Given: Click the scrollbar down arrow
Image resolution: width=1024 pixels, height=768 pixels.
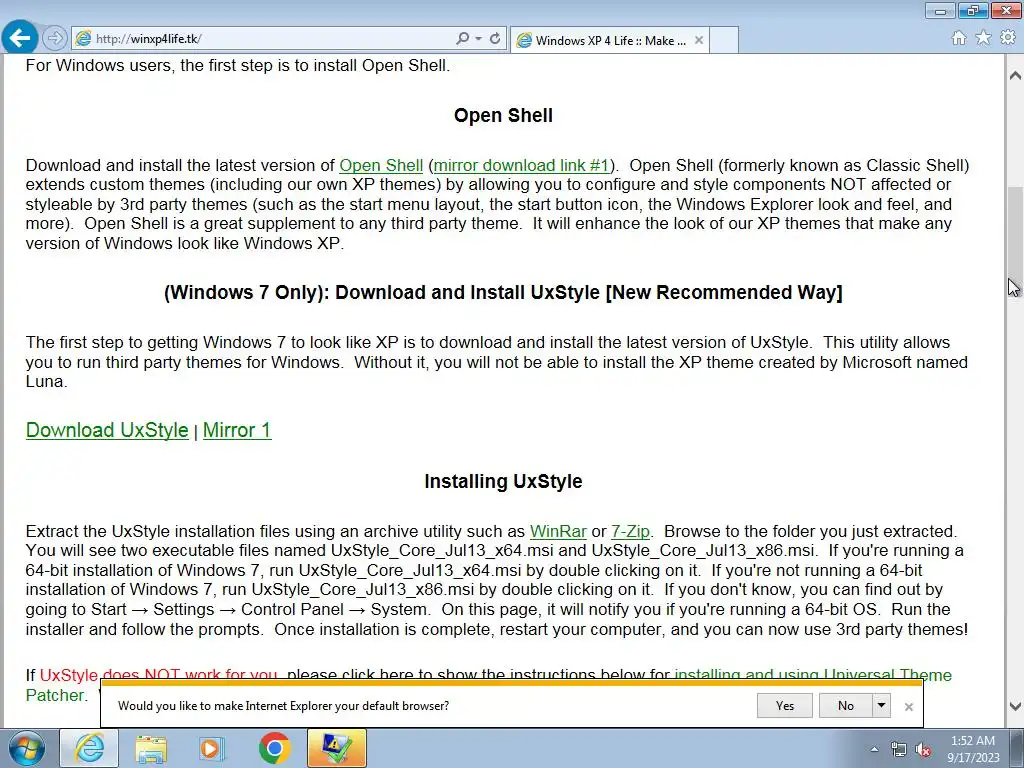Looking at the screenshot, I should (x=1015, y=707).
